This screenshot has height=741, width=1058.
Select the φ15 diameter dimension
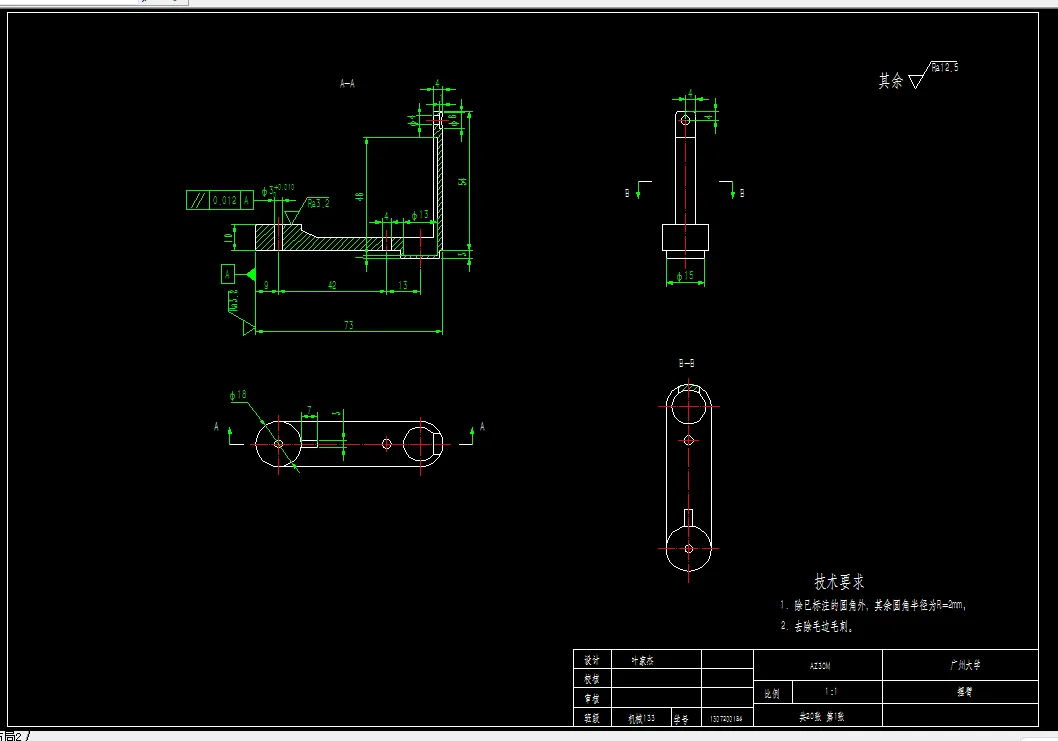pos(685,275)
